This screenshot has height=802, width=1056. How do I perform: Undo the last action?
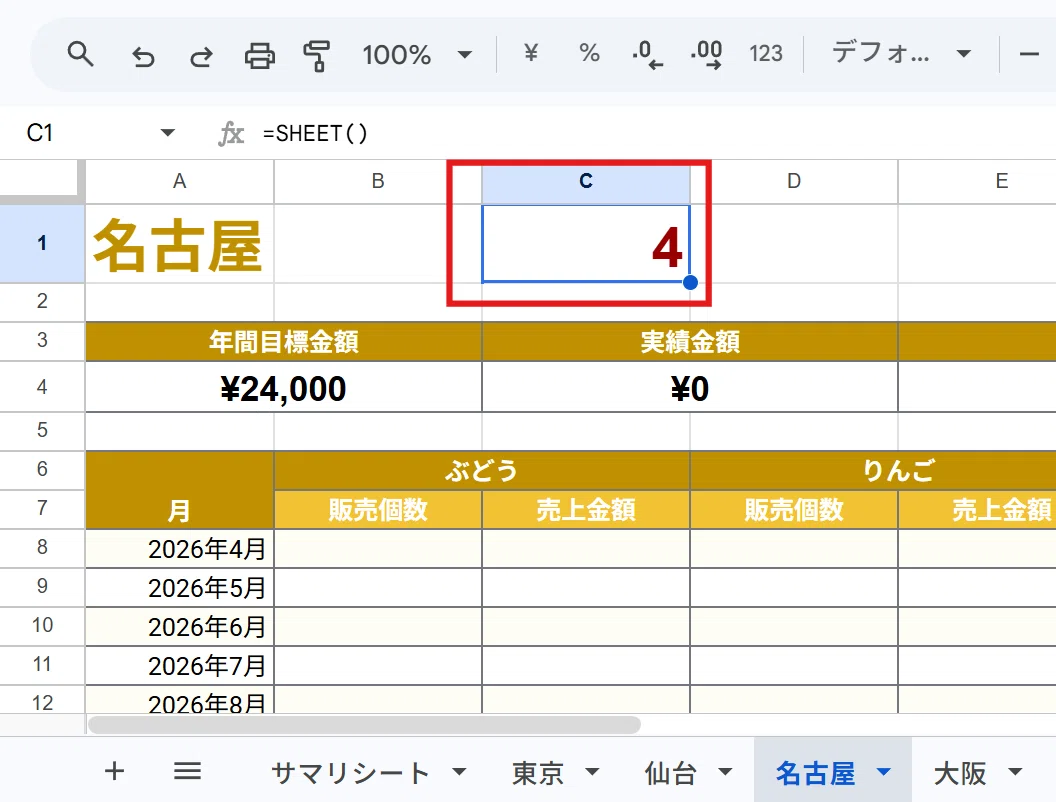[143, 56]
